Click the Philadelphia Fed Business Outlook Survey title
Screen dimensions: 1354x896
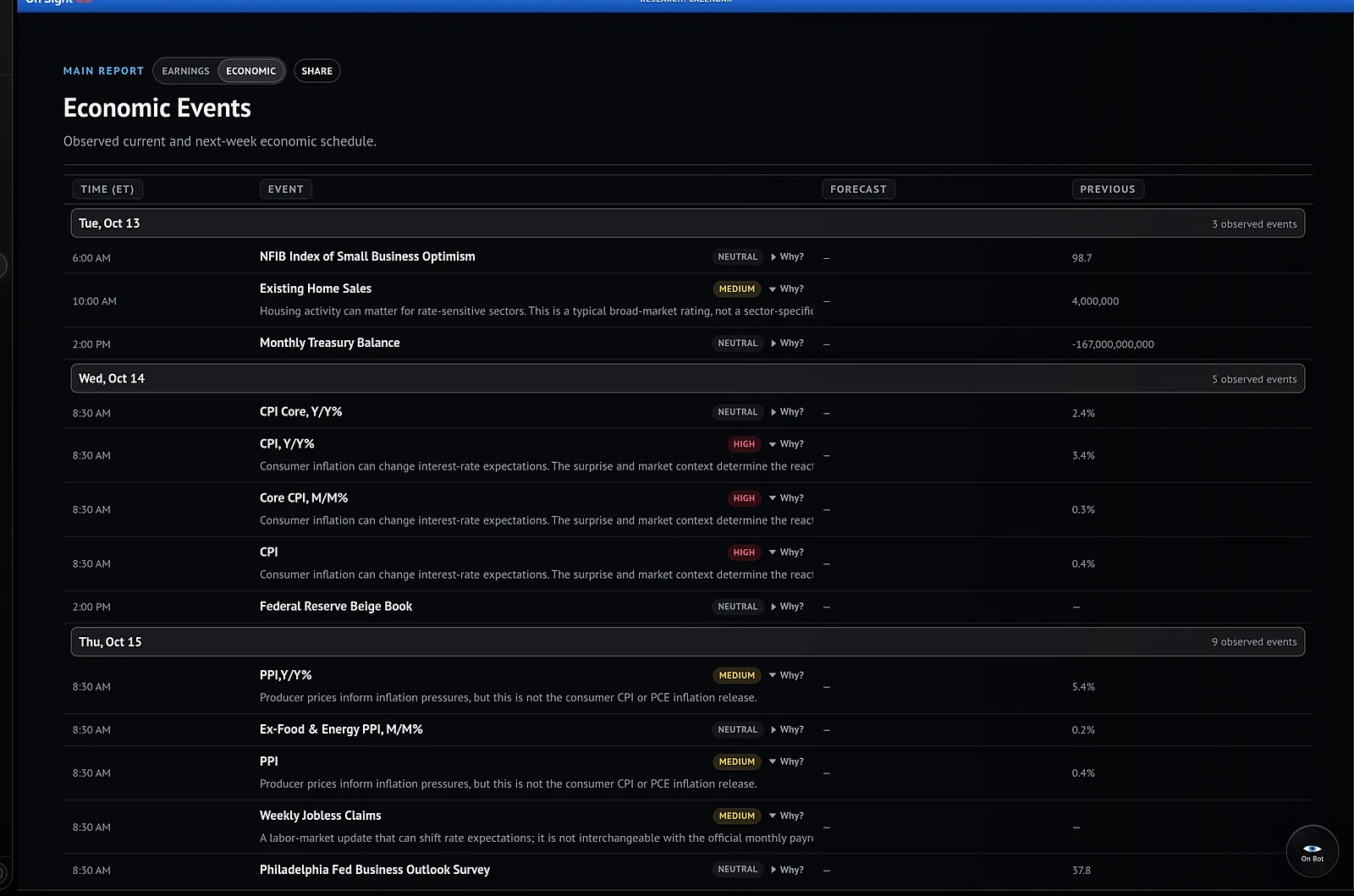click(x=375, y=870)
